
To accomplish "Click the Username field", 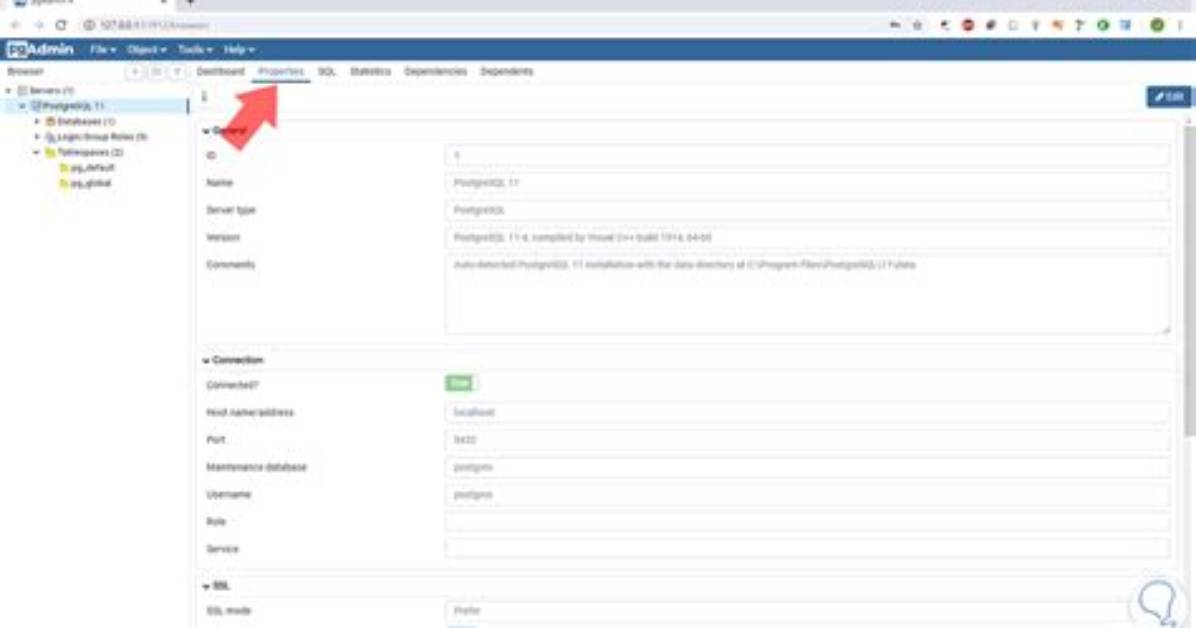I will point(807,494).
